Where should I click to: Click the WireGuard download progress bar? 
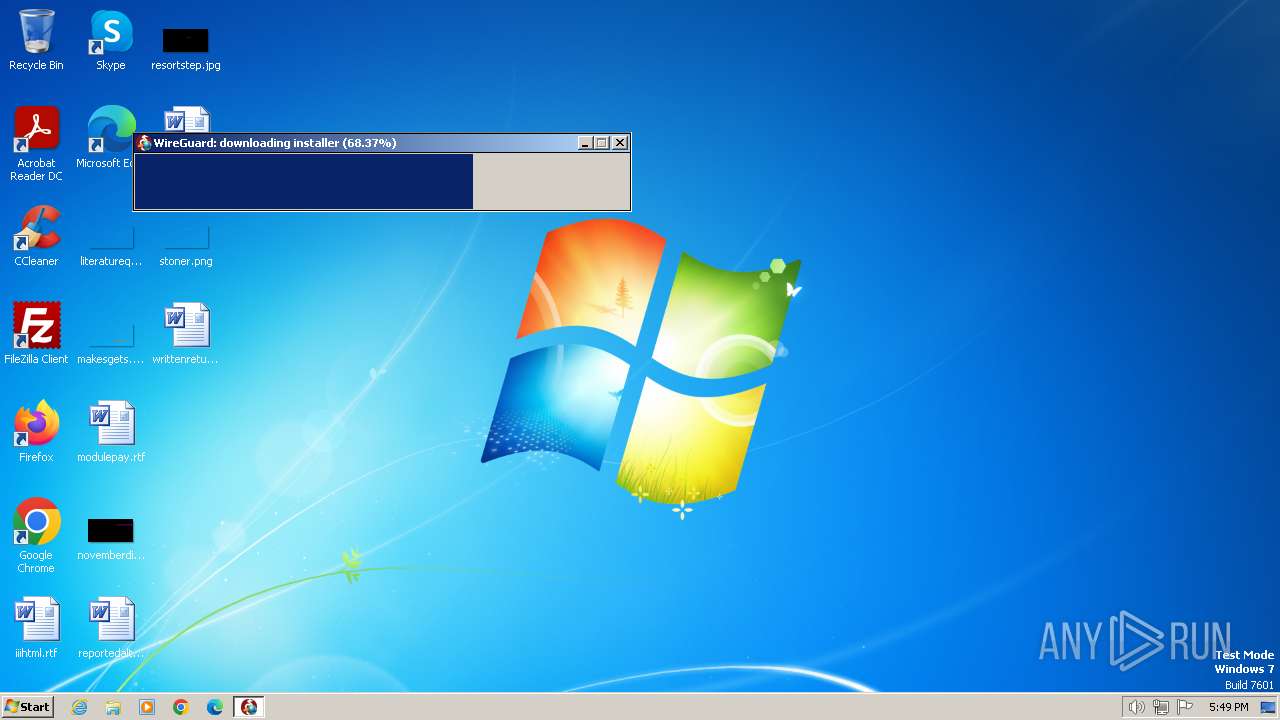click(x=382, y=181)
